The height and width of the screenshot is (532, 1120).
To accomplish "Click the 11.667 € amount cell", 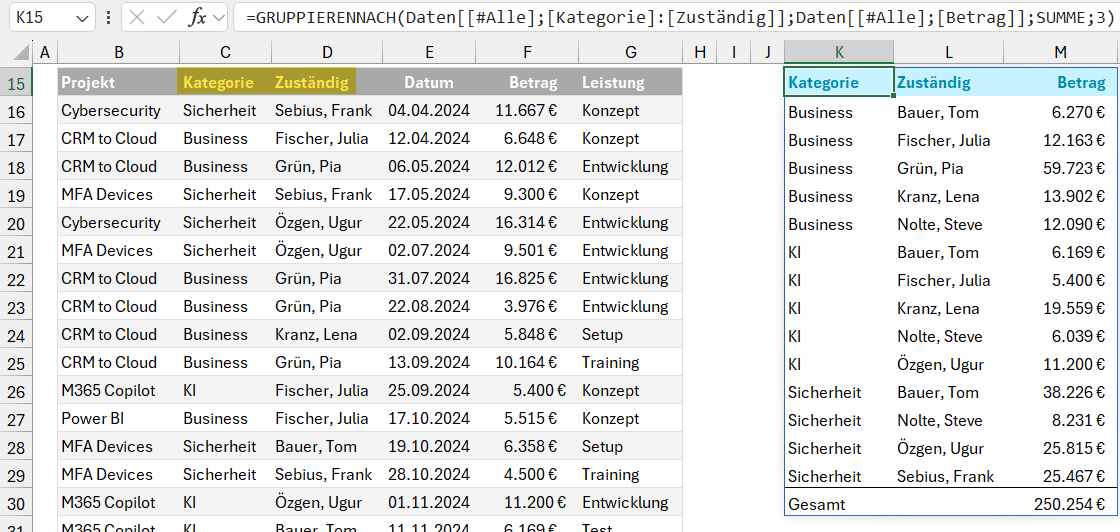I will pos(527,111).
